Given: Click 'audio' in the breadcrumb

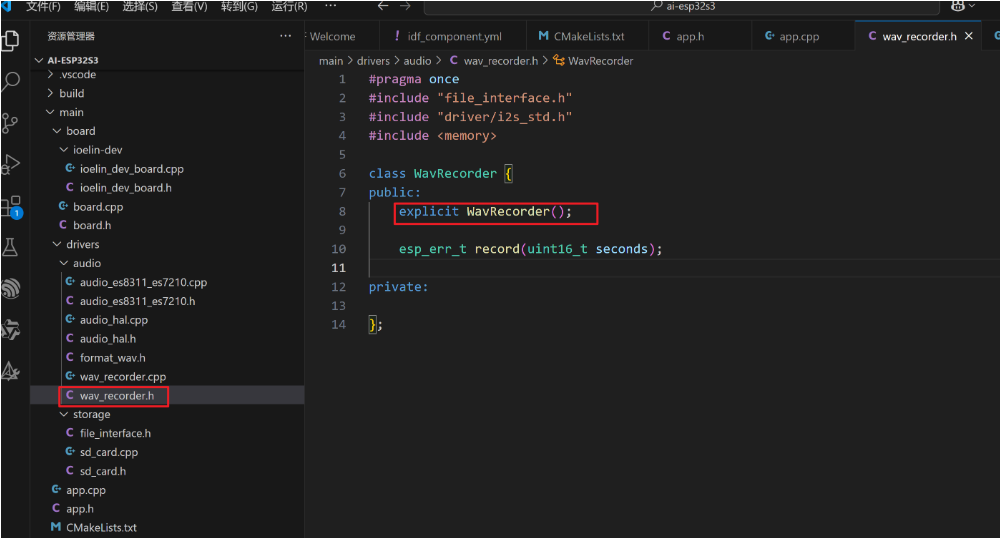Looking at the screenshot, I should [x=417, y=61].
